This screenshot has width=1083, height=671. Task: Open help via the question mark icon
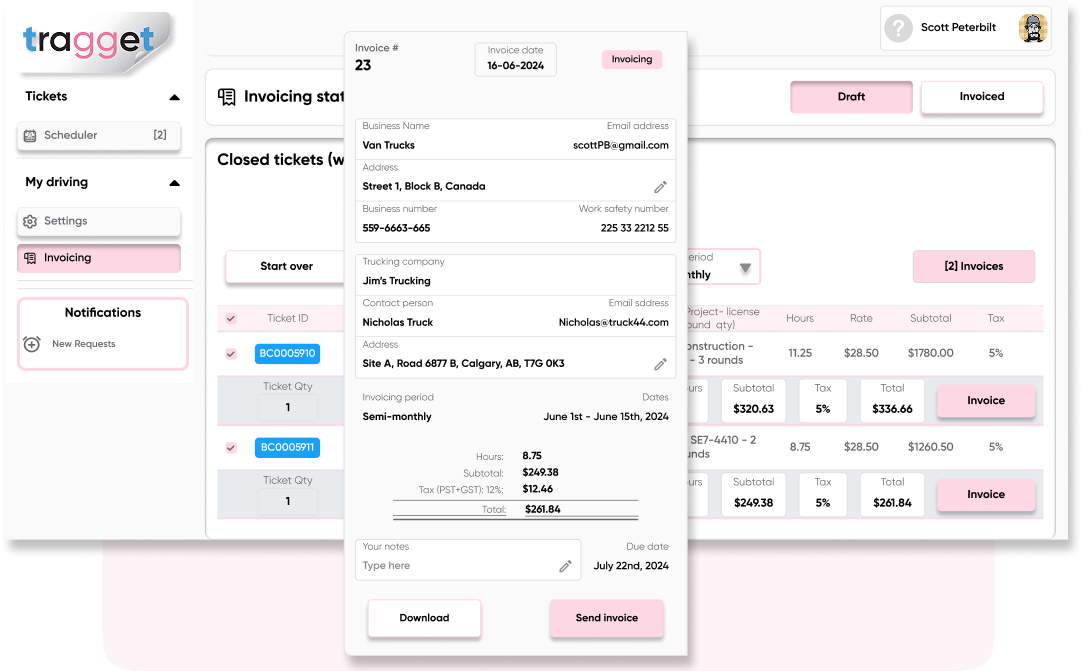898,28
